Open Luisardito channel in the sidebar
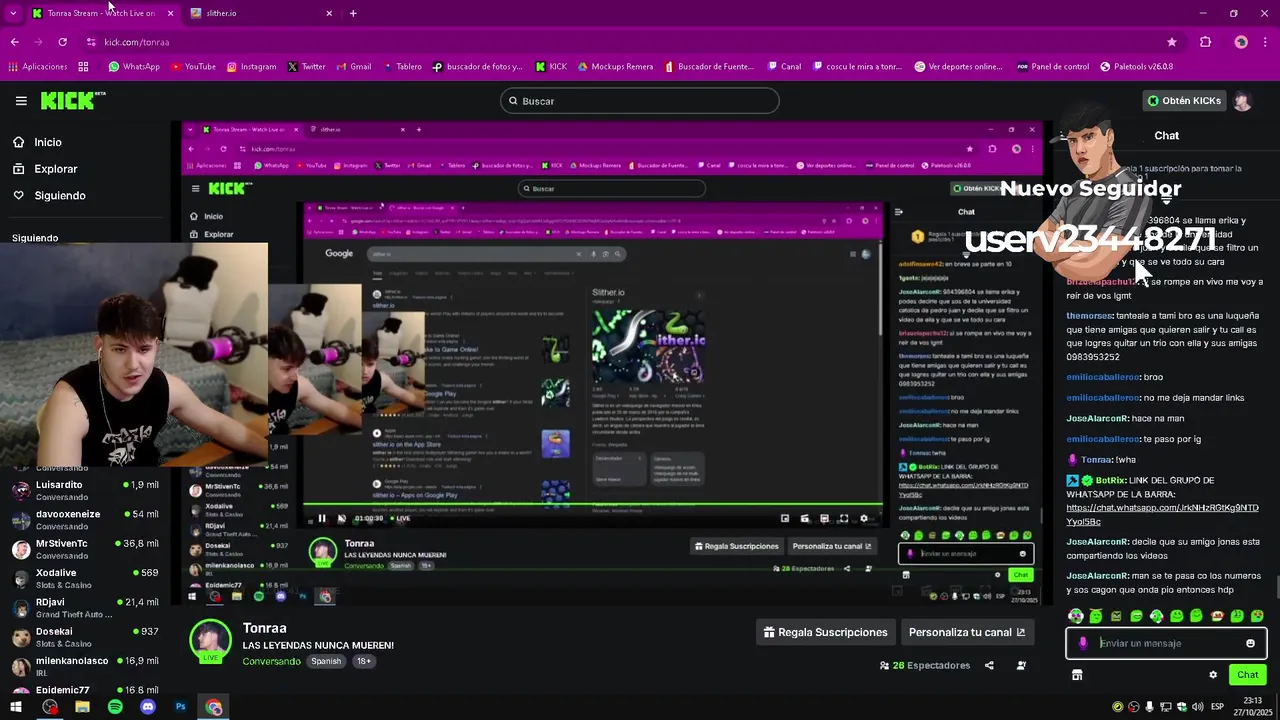Viewport: 1280px width, 720px height. point(85,490)
